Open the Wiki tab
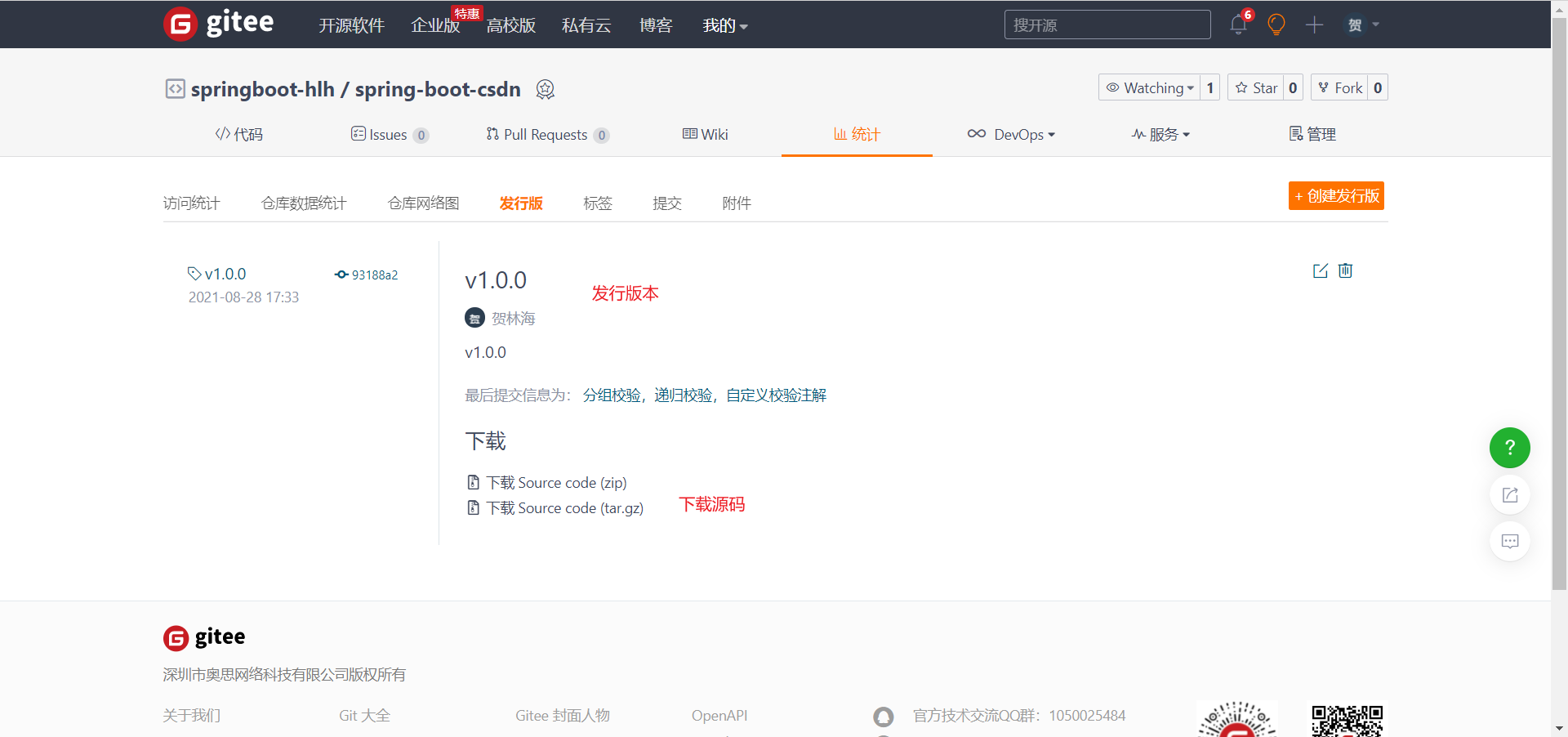The width and height of the screenshot is (1568, 737). click(x=706, y=134)
